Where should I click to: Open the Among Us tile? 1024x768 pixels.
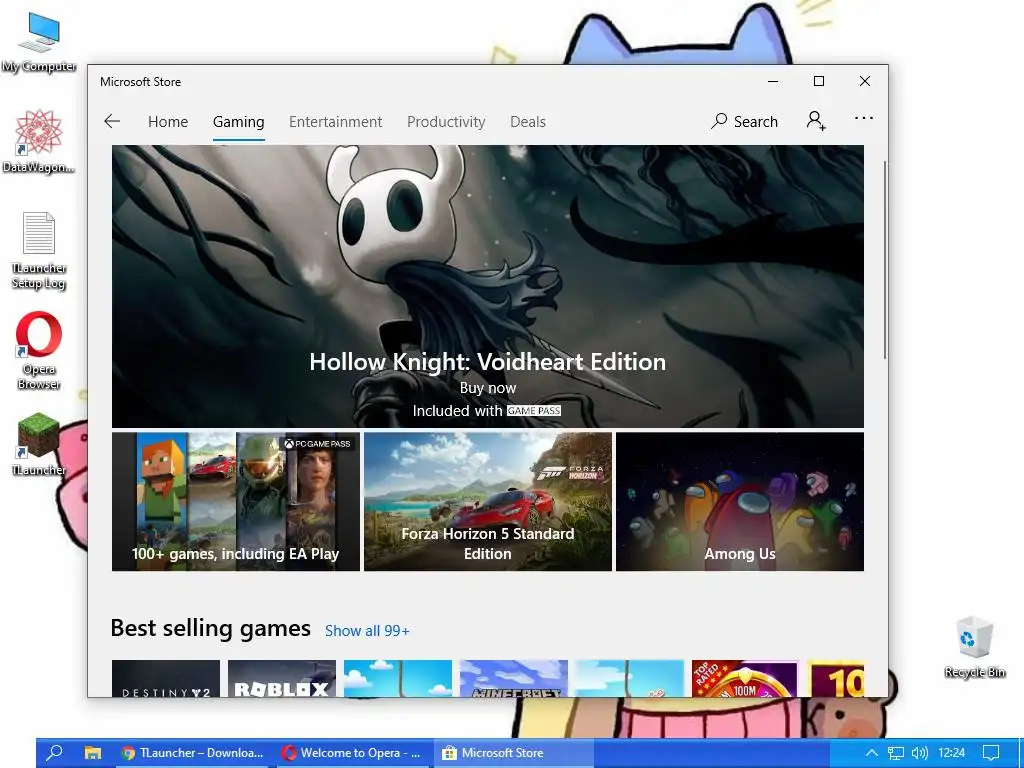coord(740,502)
